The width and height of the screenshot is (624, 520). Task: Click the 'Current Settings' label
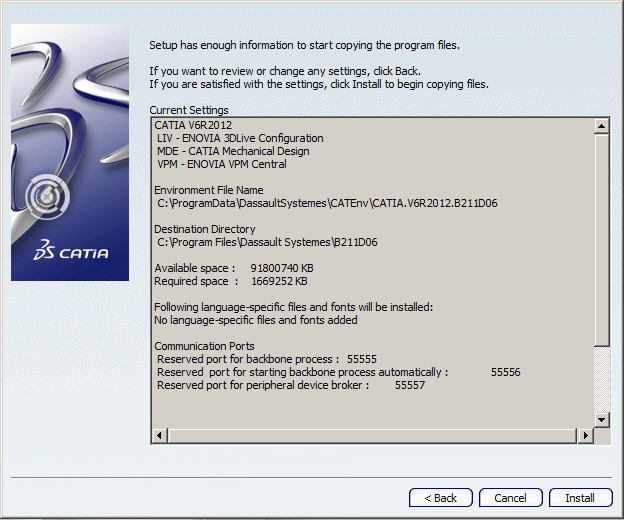tap(189, 110)
